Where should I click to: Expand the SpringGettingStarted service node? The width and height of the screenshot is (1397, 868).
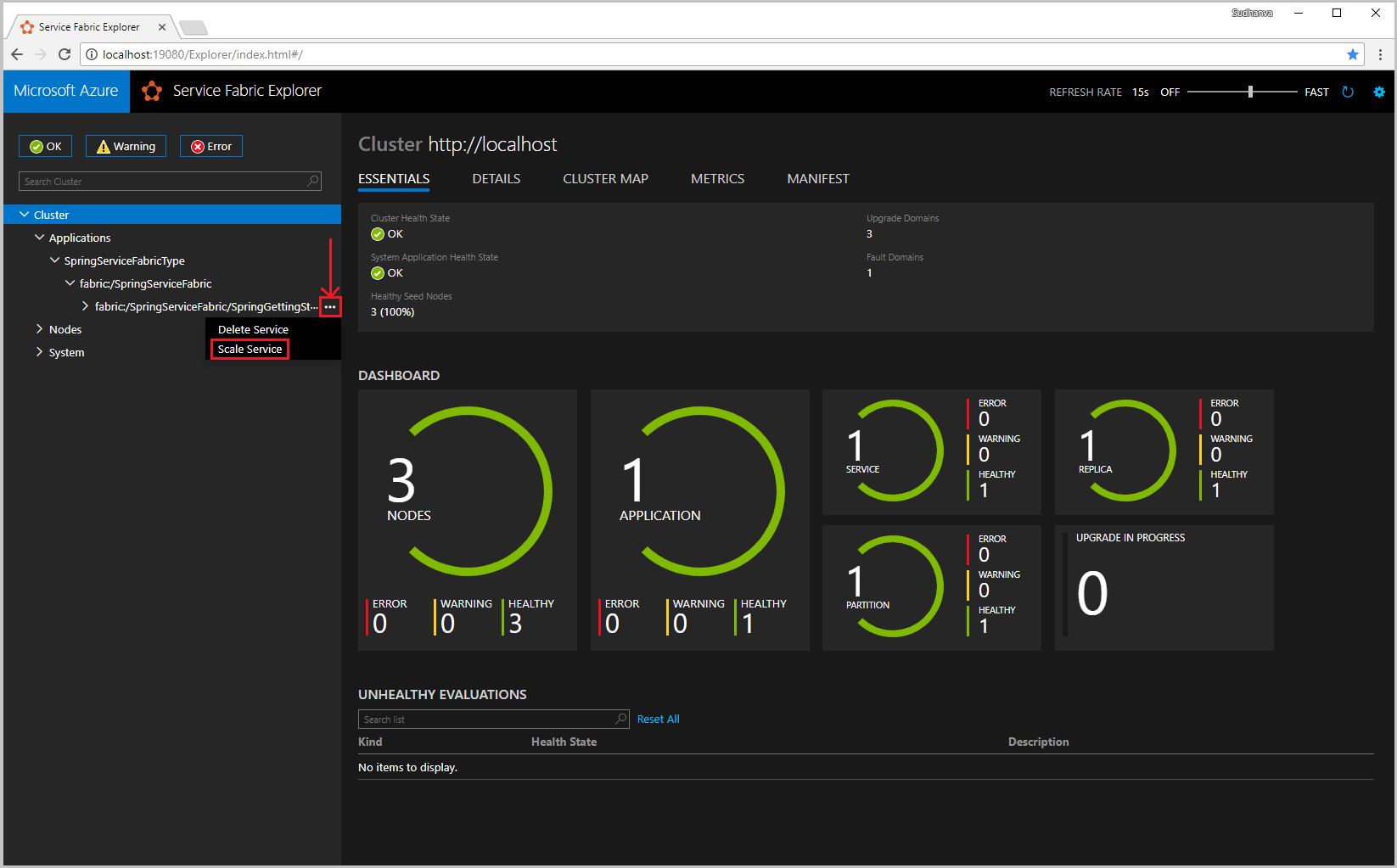(85, 306)
